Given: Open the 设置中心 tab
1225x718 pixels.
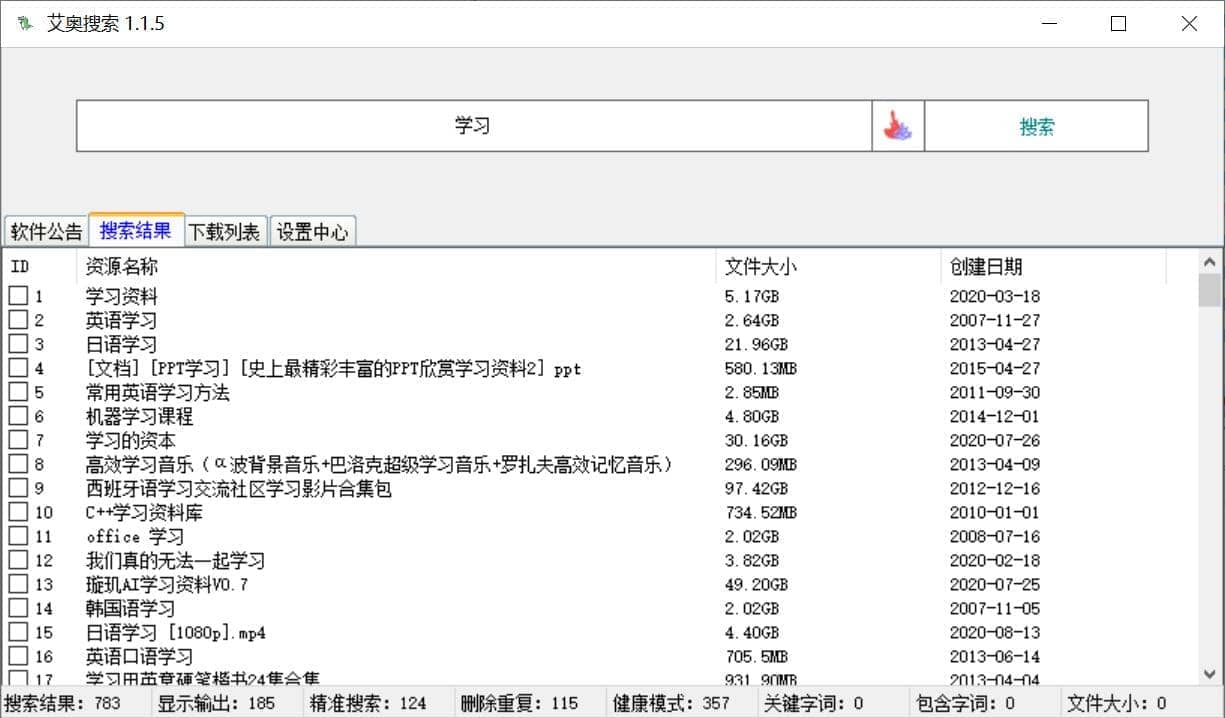Looking at the screenshot, I should coord(313,230).
